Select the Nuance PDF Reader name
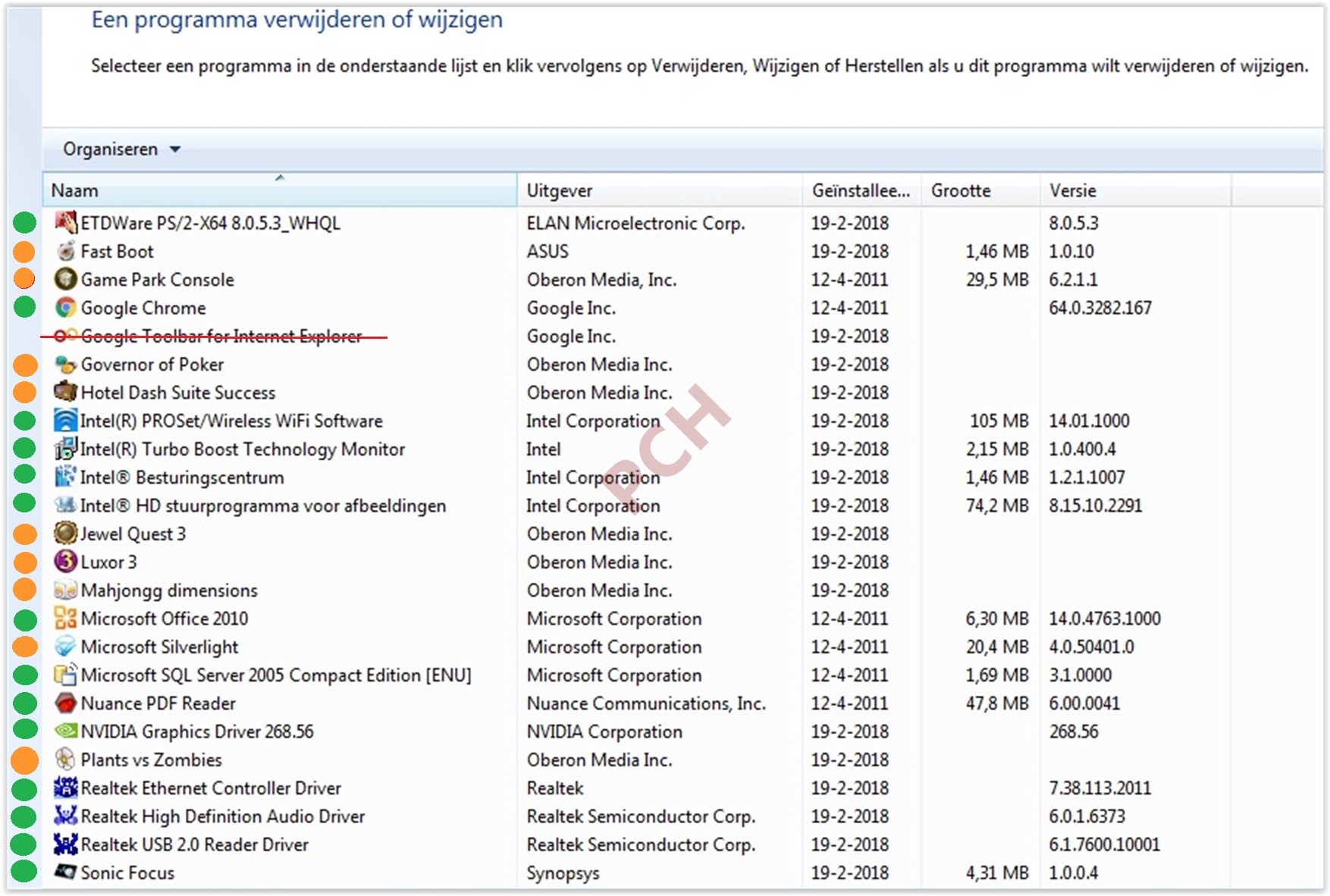The width and height of the screenshot is (1330, 896). pyautogui.click(x=158, y=703)
